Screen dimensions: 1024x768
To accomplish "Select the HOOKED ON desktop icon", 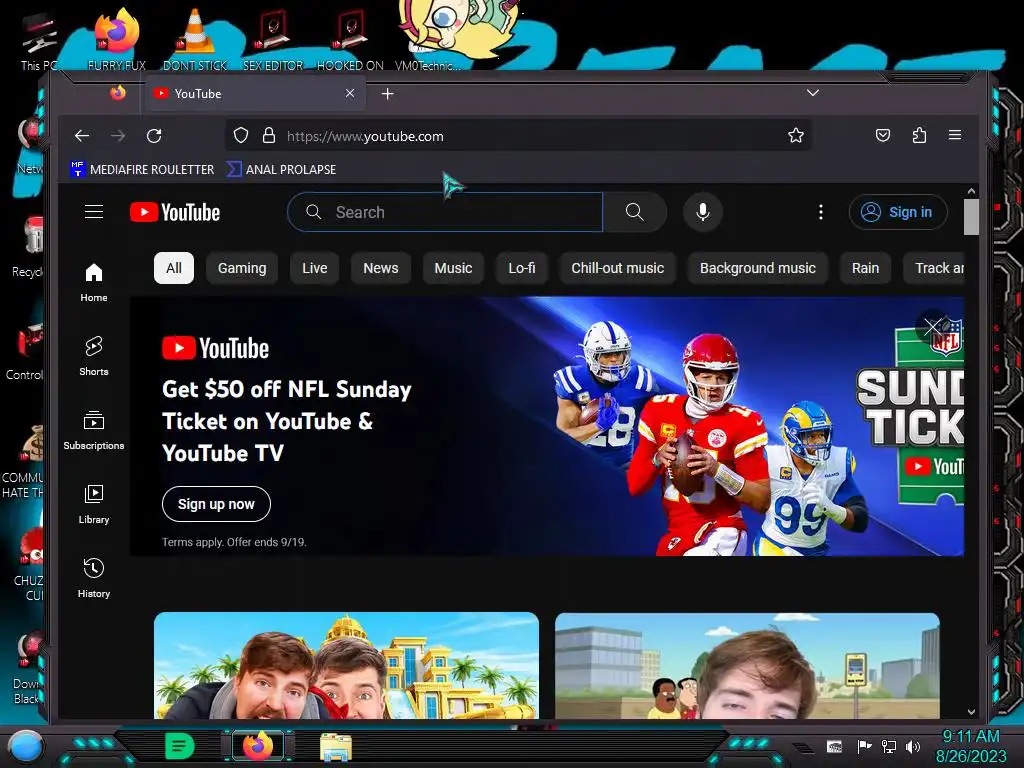I will pos(350,39).
